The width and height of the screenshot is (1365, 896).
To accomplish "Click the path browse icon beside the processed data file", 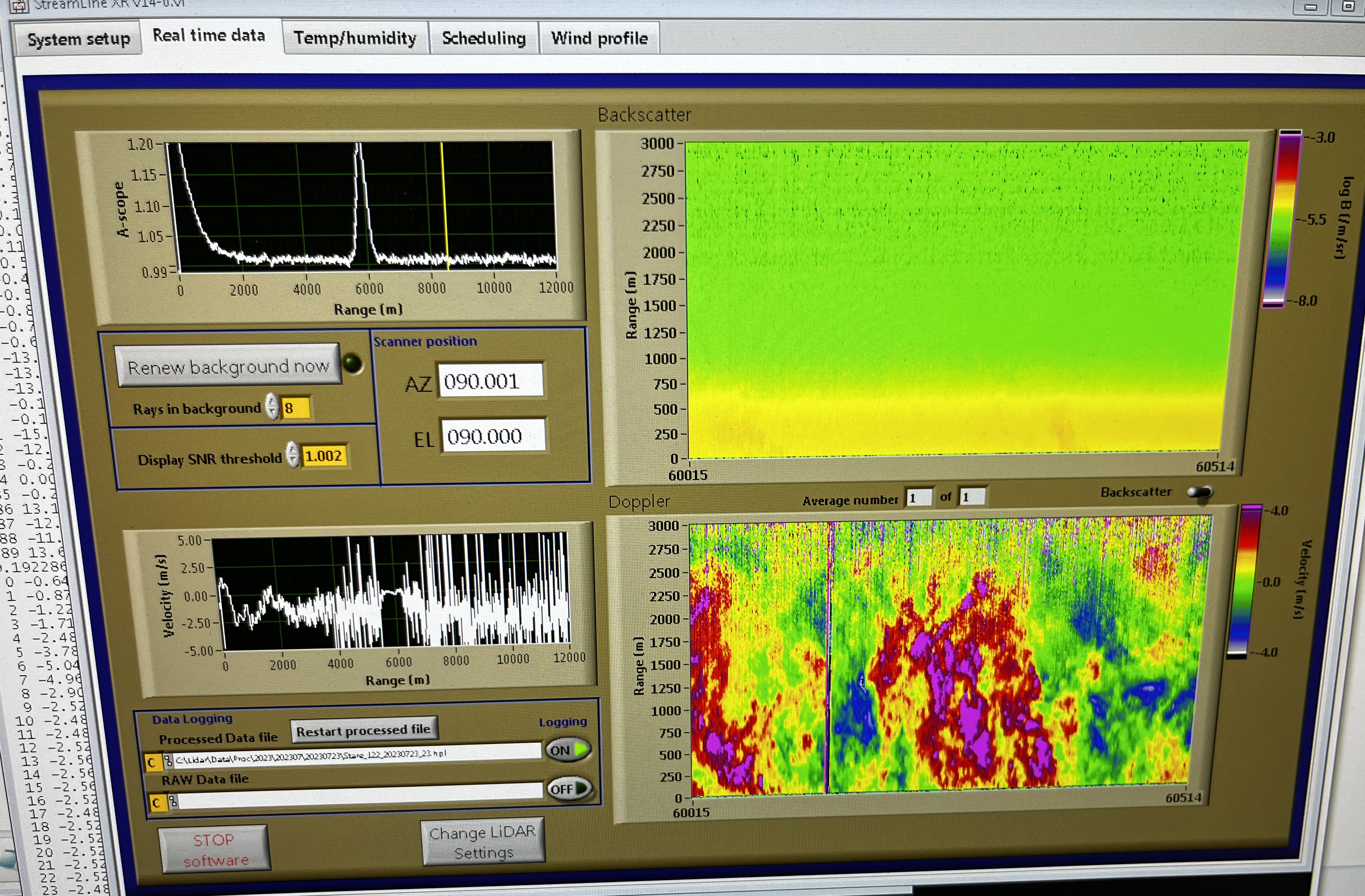I will [168, 761].
